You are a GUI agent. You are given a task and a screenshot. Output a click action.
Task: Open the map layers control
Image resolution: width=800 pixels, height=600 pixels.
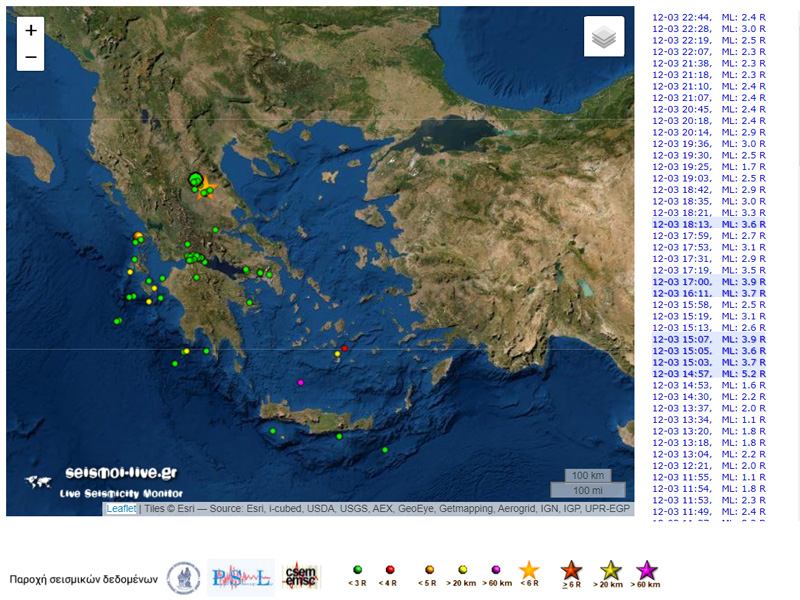[x=604, y=38]
